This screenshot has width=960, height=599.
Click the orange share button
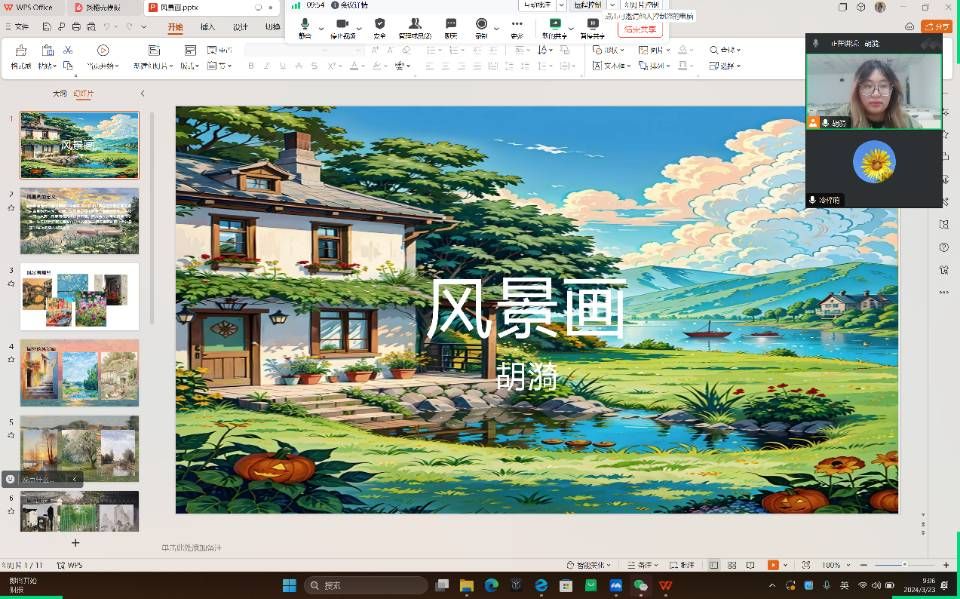tap(937, 27)
